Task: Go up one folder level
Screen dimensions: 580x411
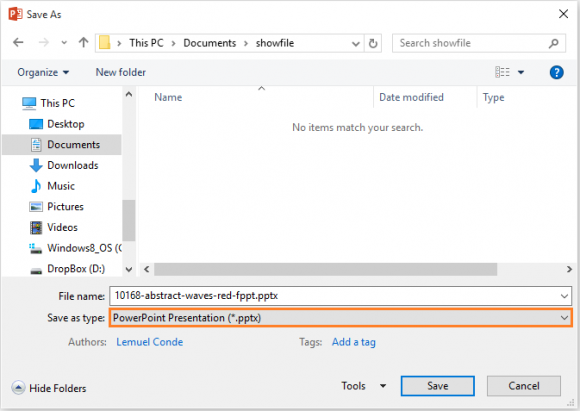Action: tap(84, 43)
